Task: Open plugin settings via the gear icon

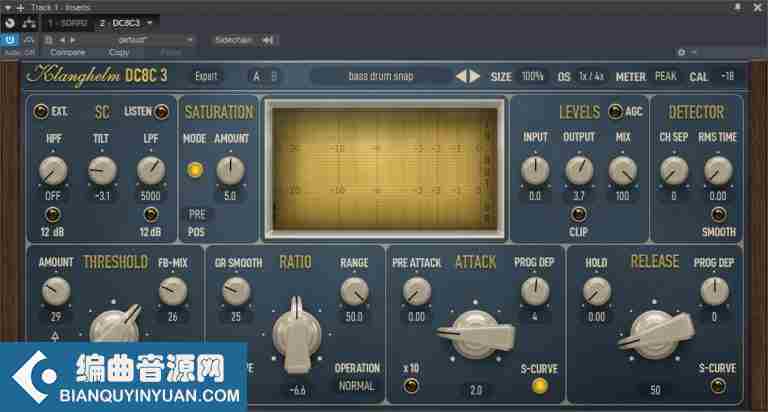Action: pyautogui.click(x=681, y=52)
